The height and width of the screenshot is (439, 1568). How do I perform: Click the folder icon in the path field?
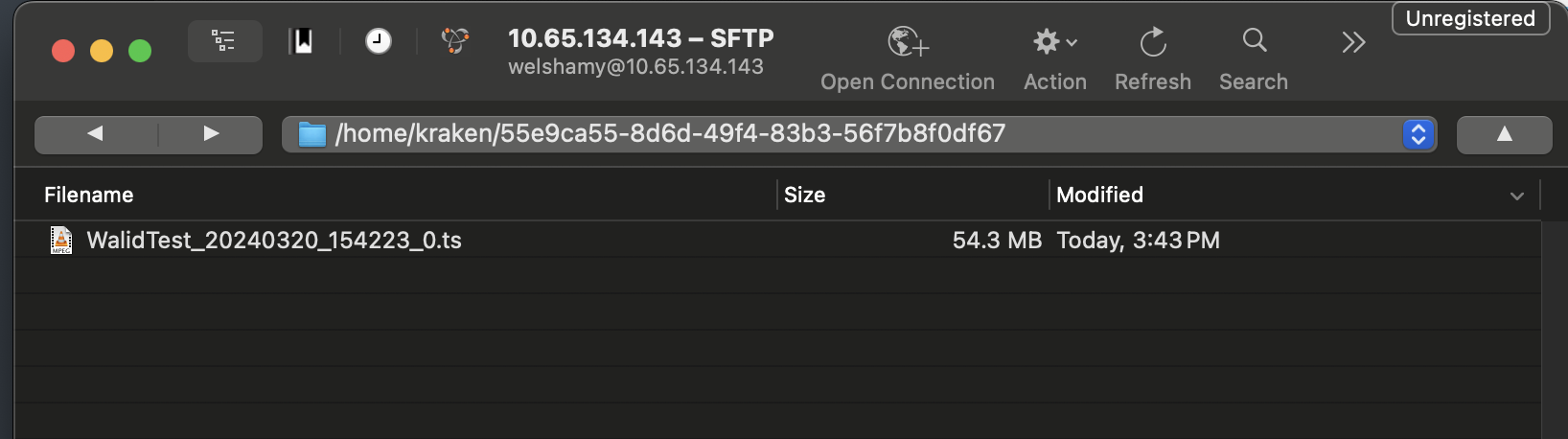point(312,134)
